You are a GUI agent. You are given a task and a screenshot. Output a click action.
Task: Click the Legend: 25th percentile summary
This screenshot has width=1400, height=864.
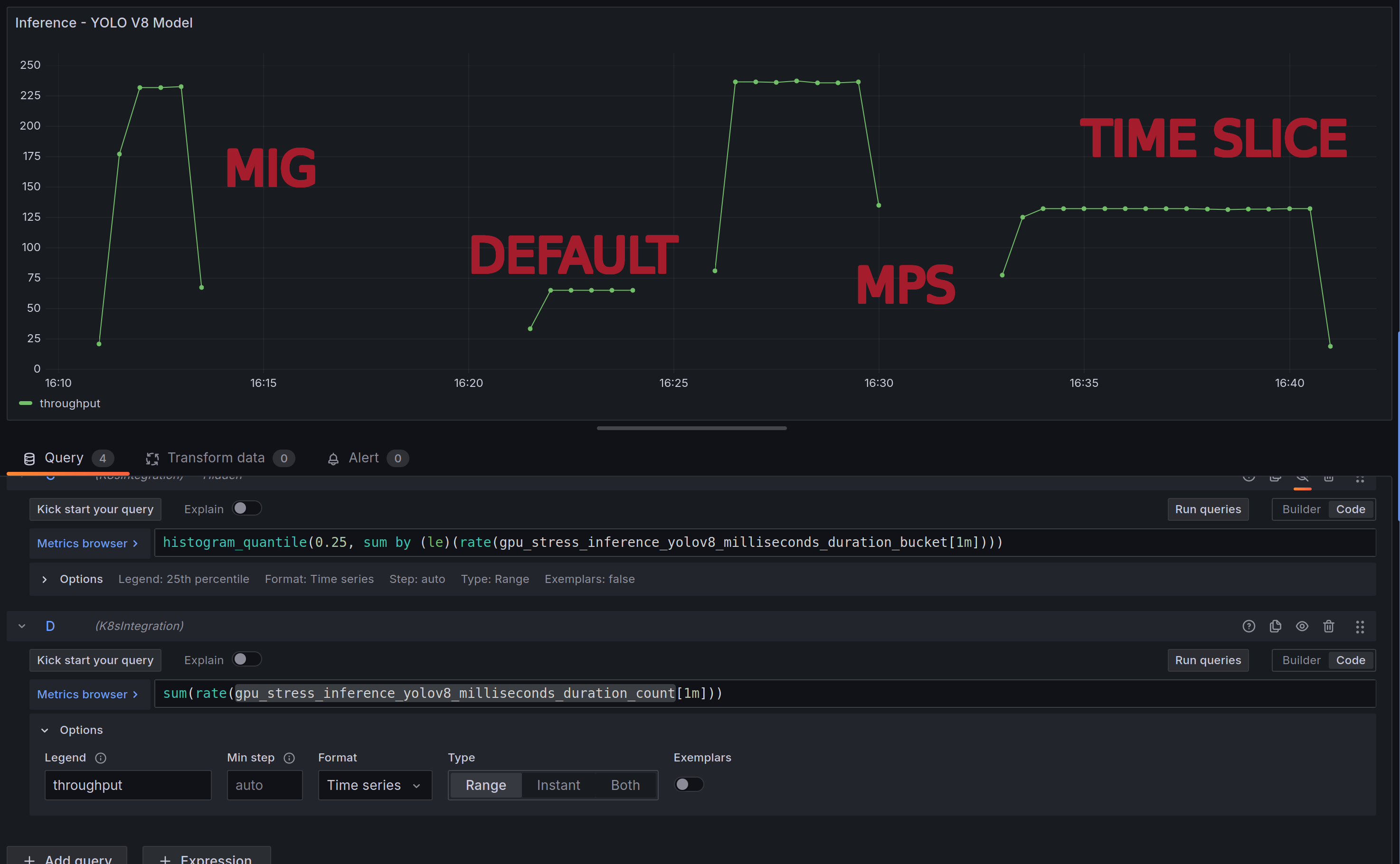pos(183,580)
